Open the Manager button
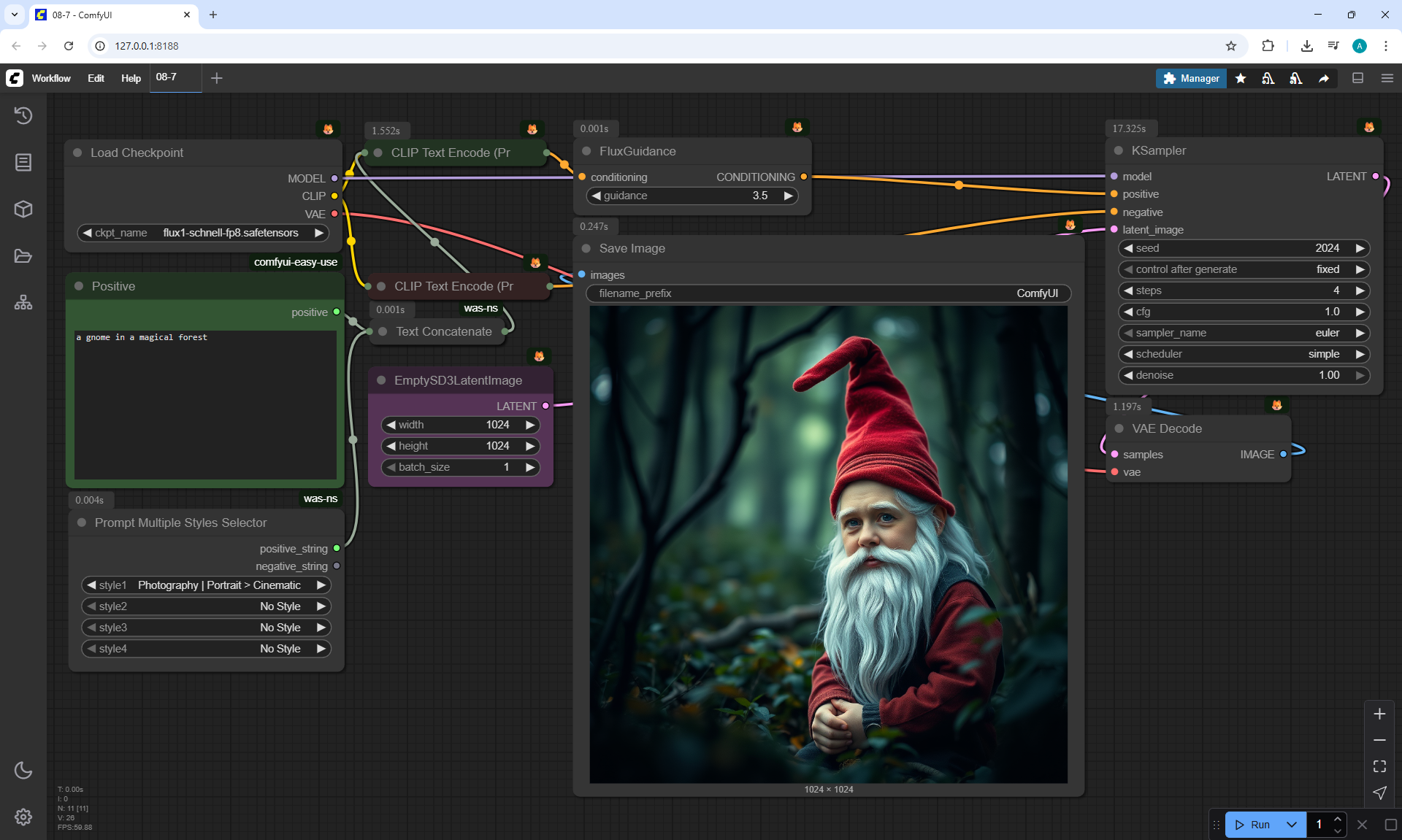1402x840 pixels. coord(1191,78)
